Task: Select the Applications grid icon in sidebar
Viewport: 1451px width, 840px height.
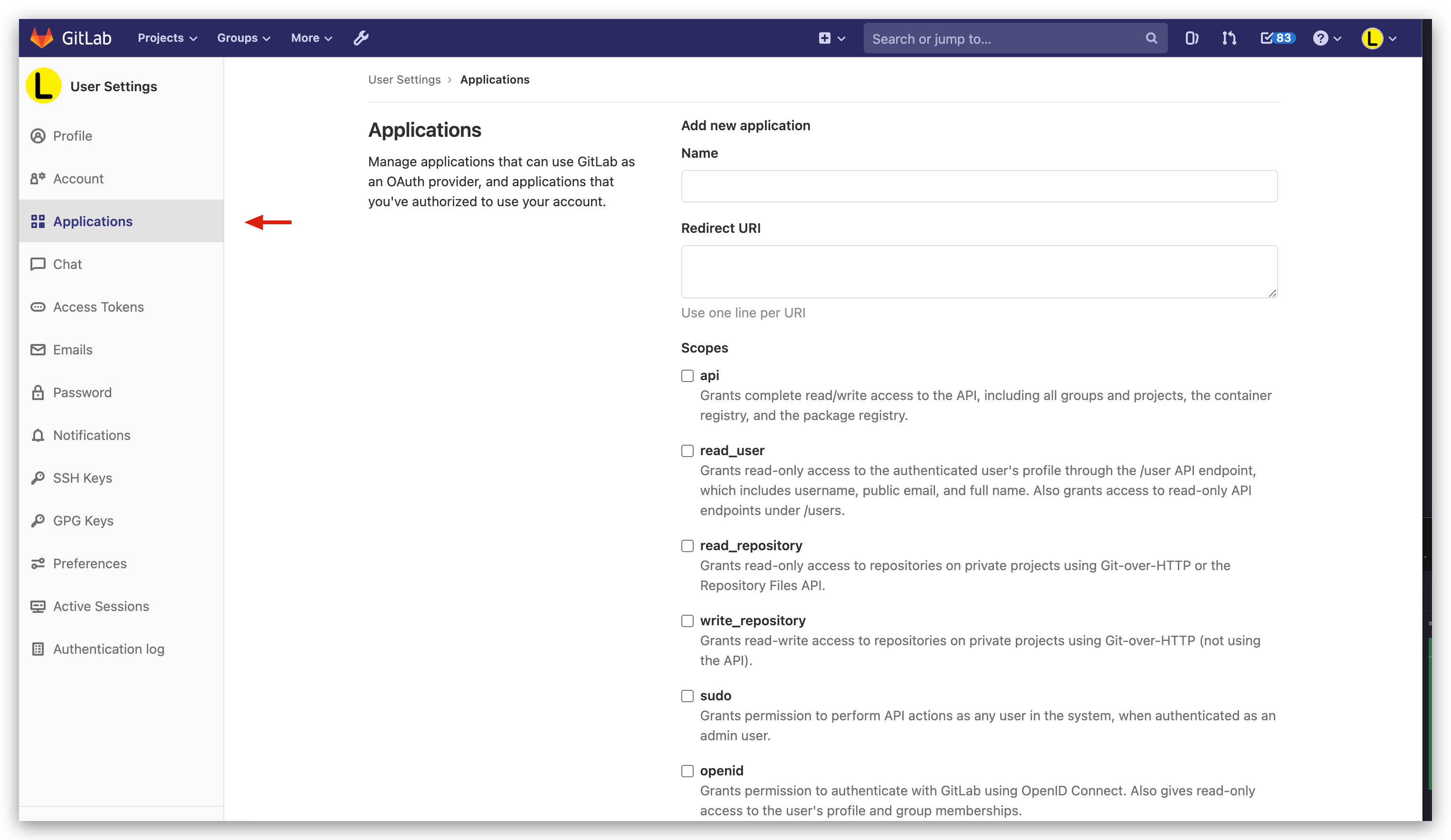Action: click(x=38, y=221)
